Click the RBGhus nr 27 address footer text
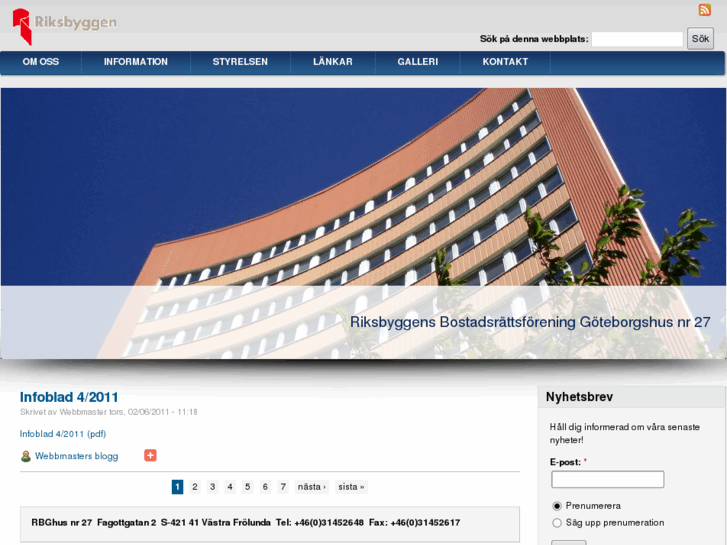 click(246, 523)
